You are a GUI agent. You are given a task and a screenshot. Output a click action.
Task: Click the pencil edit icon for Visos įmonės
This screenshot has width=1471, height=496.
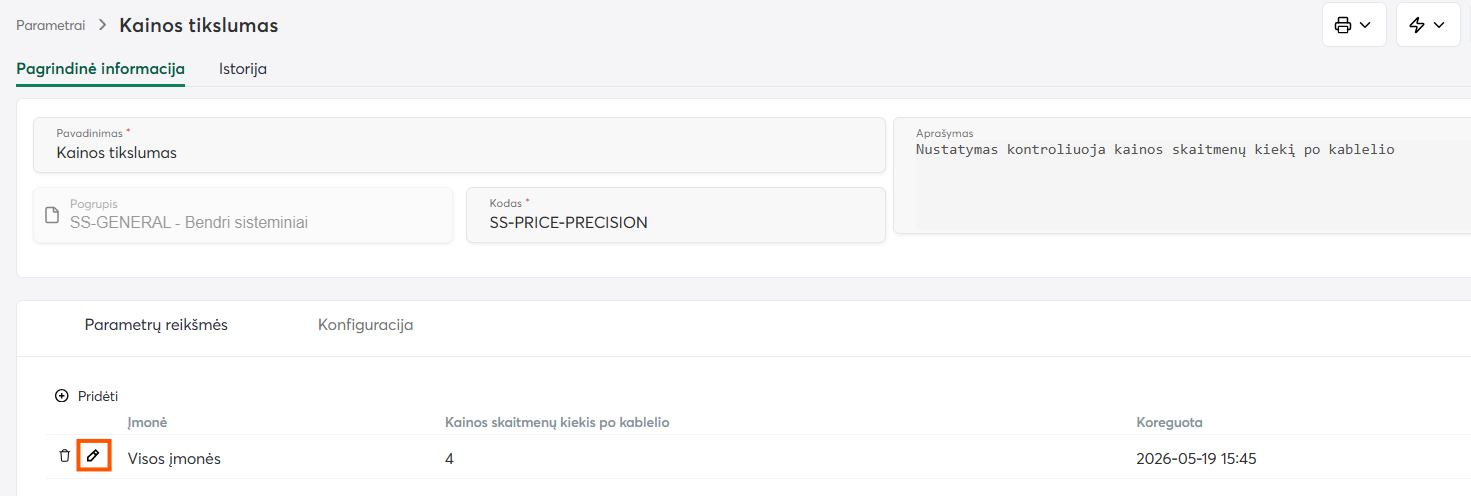(x=93, y=456)
